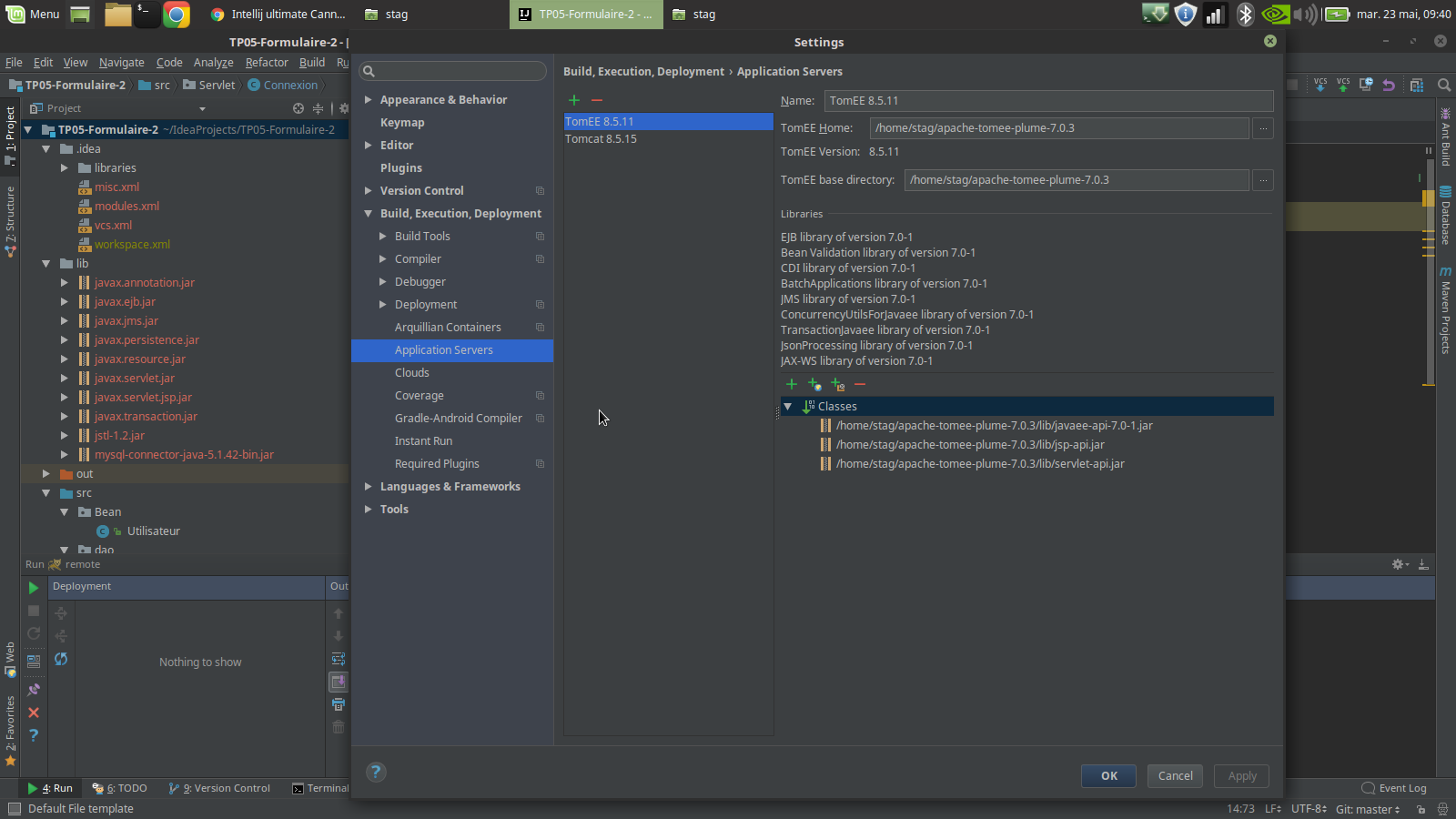Add a library class entry
The image size is (1456, 819).
coord(792,384)
